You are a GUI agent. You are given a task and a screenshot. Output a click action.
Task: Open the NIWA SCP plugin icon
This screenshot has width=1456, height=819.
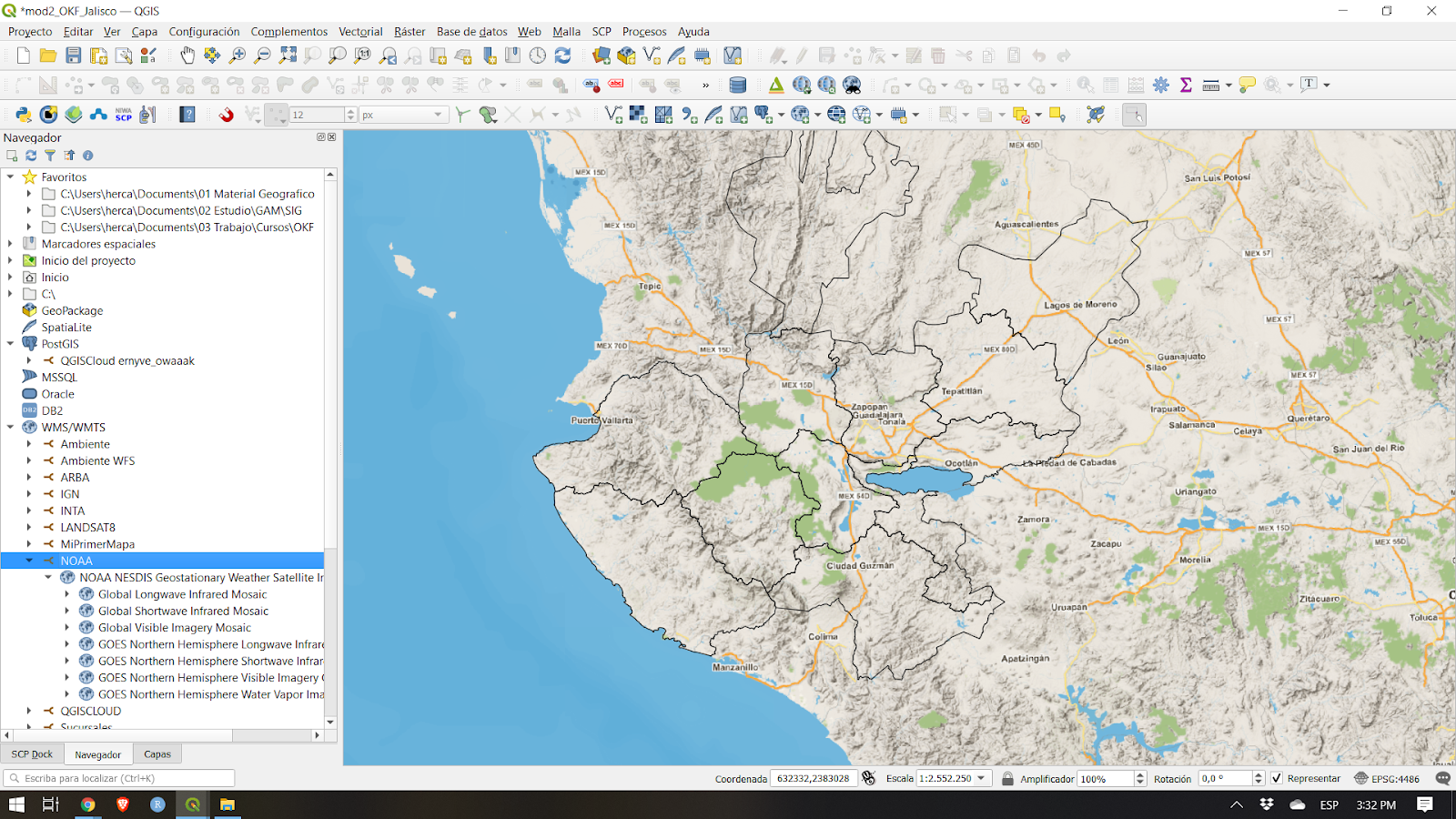(124, 115)
